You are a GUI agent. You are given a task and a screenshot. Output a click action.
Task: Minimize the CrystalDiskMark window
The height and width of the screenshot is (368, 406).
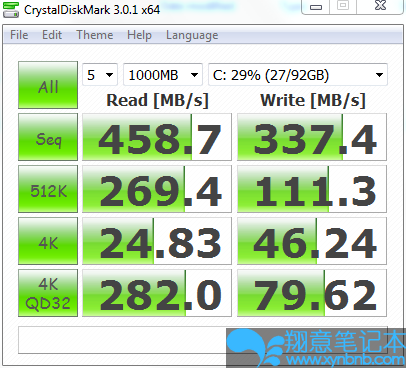coord(316,6)
